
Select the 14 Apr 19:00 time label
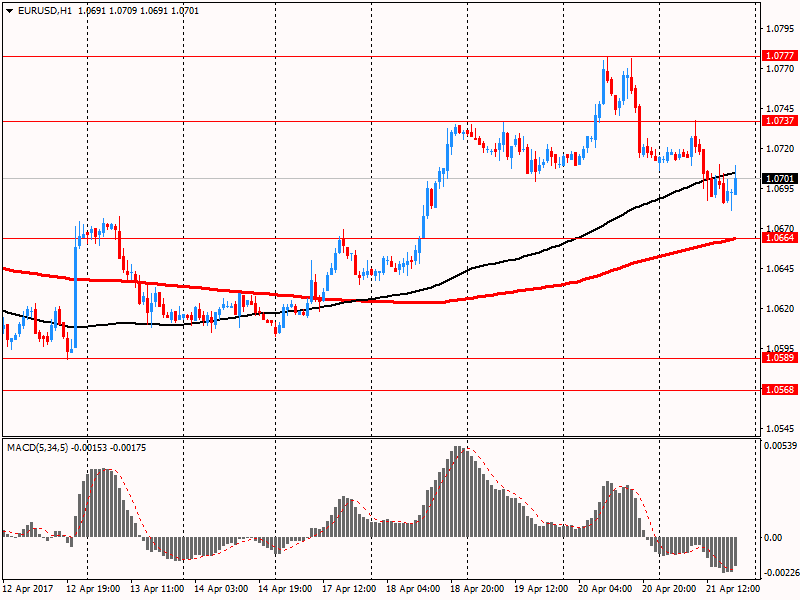285,588
